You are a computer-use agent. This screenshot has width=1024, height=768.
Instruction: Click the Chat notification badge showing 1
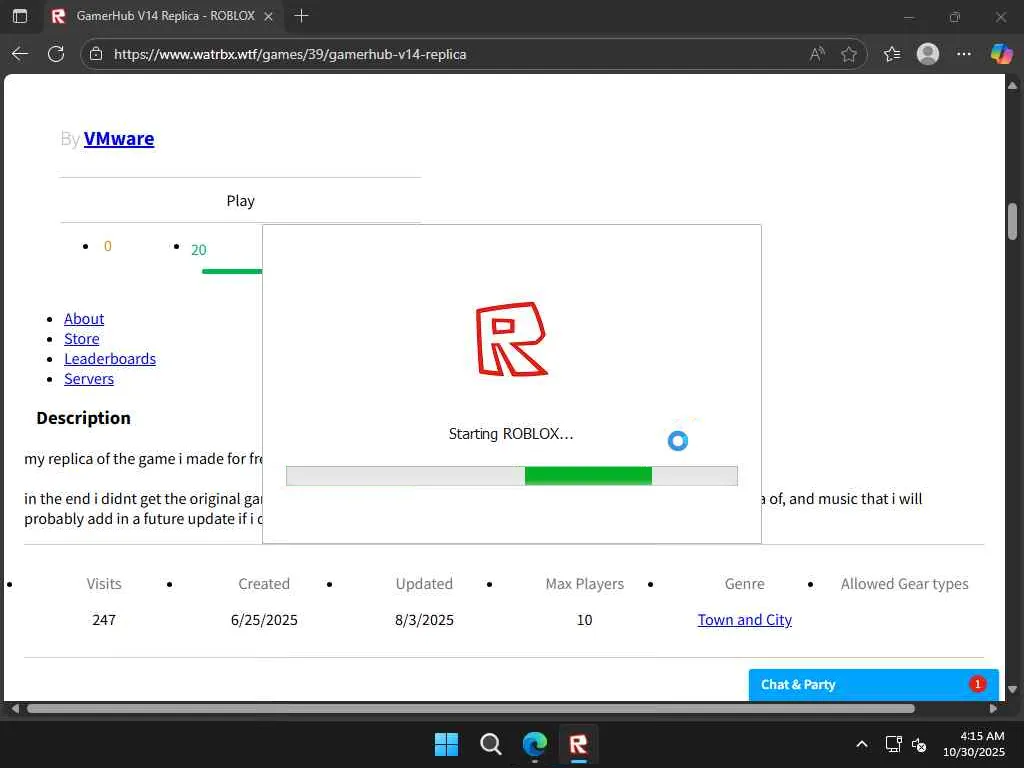(977, 684)
